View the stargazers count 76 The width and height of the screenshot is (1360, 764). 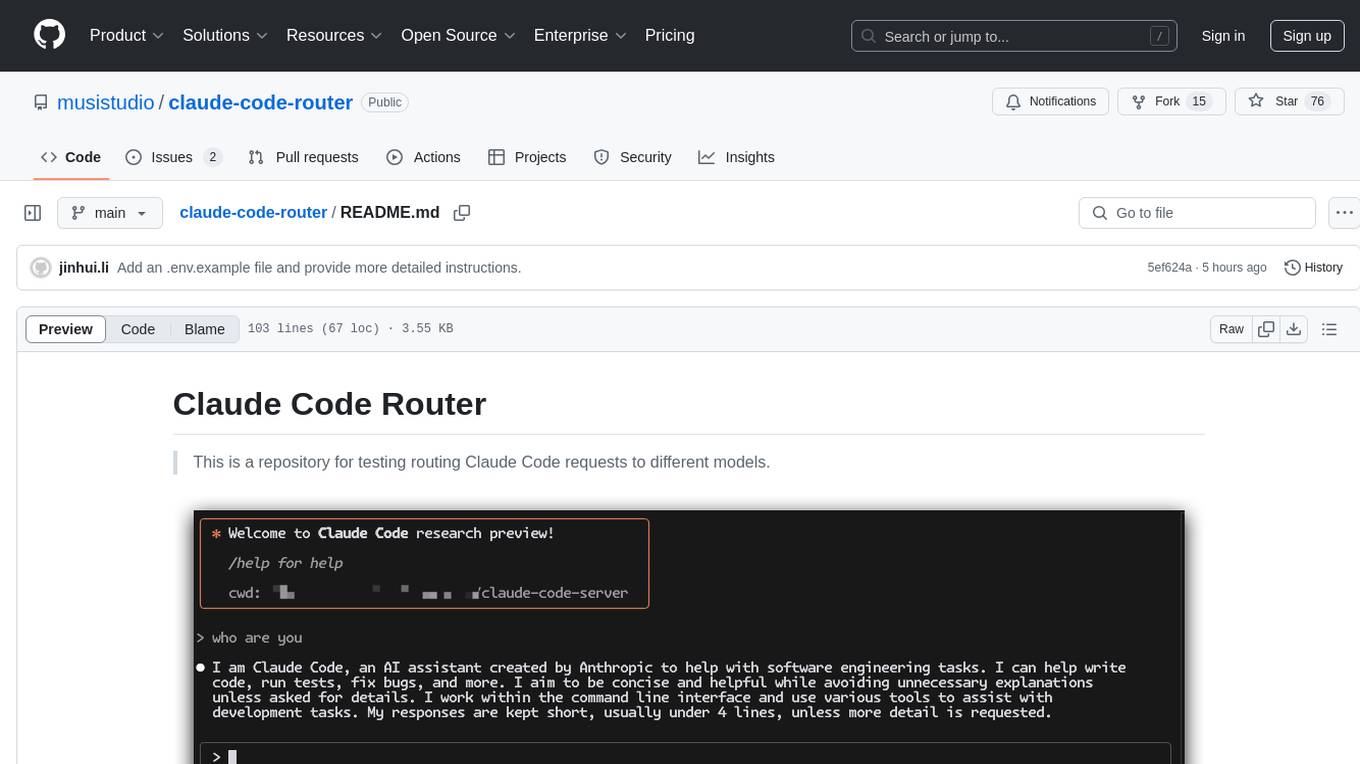pyautogui.click(x=1317, y=102)
